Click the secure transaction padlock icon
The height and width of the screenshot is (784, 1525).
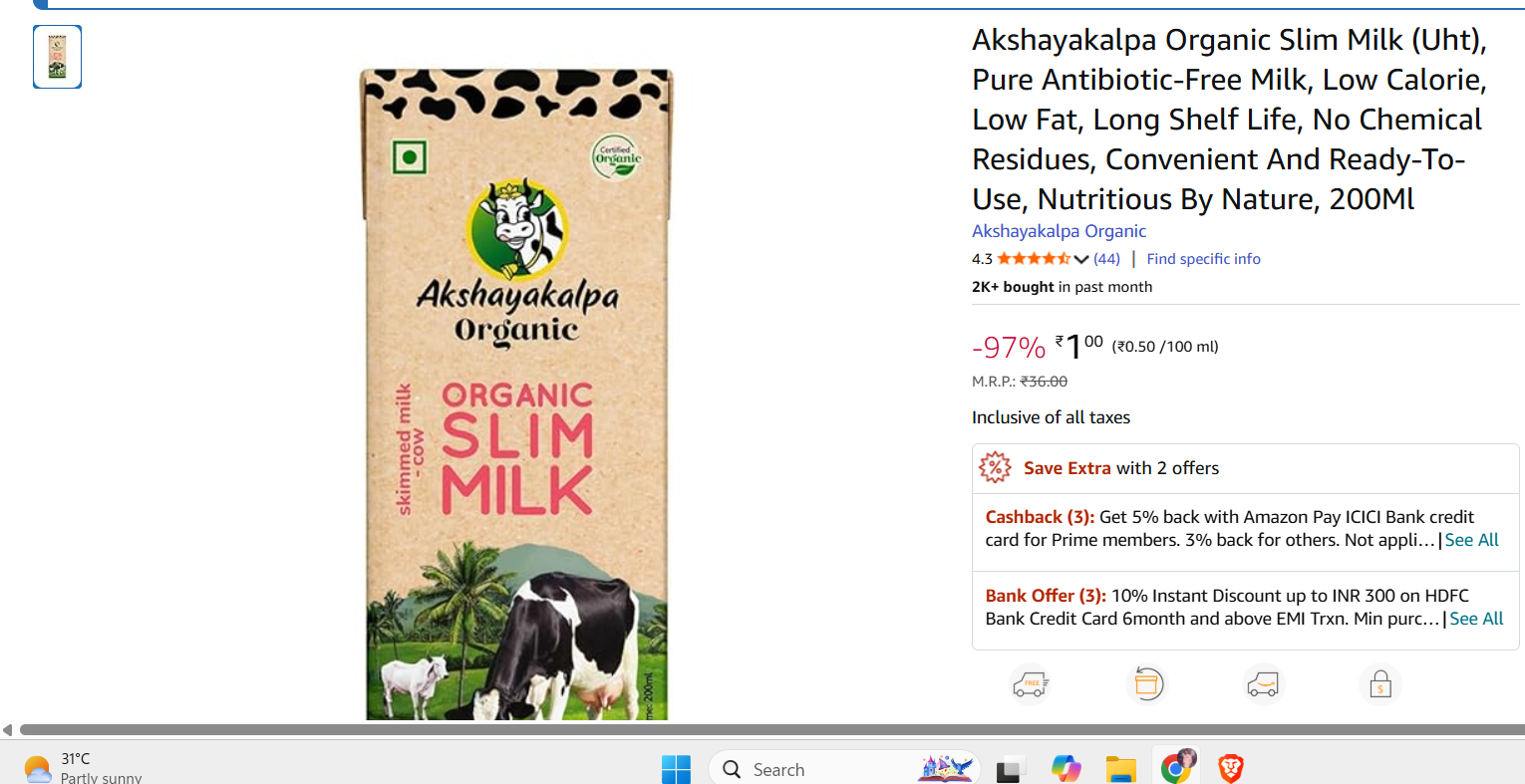tap(1380, 684)
